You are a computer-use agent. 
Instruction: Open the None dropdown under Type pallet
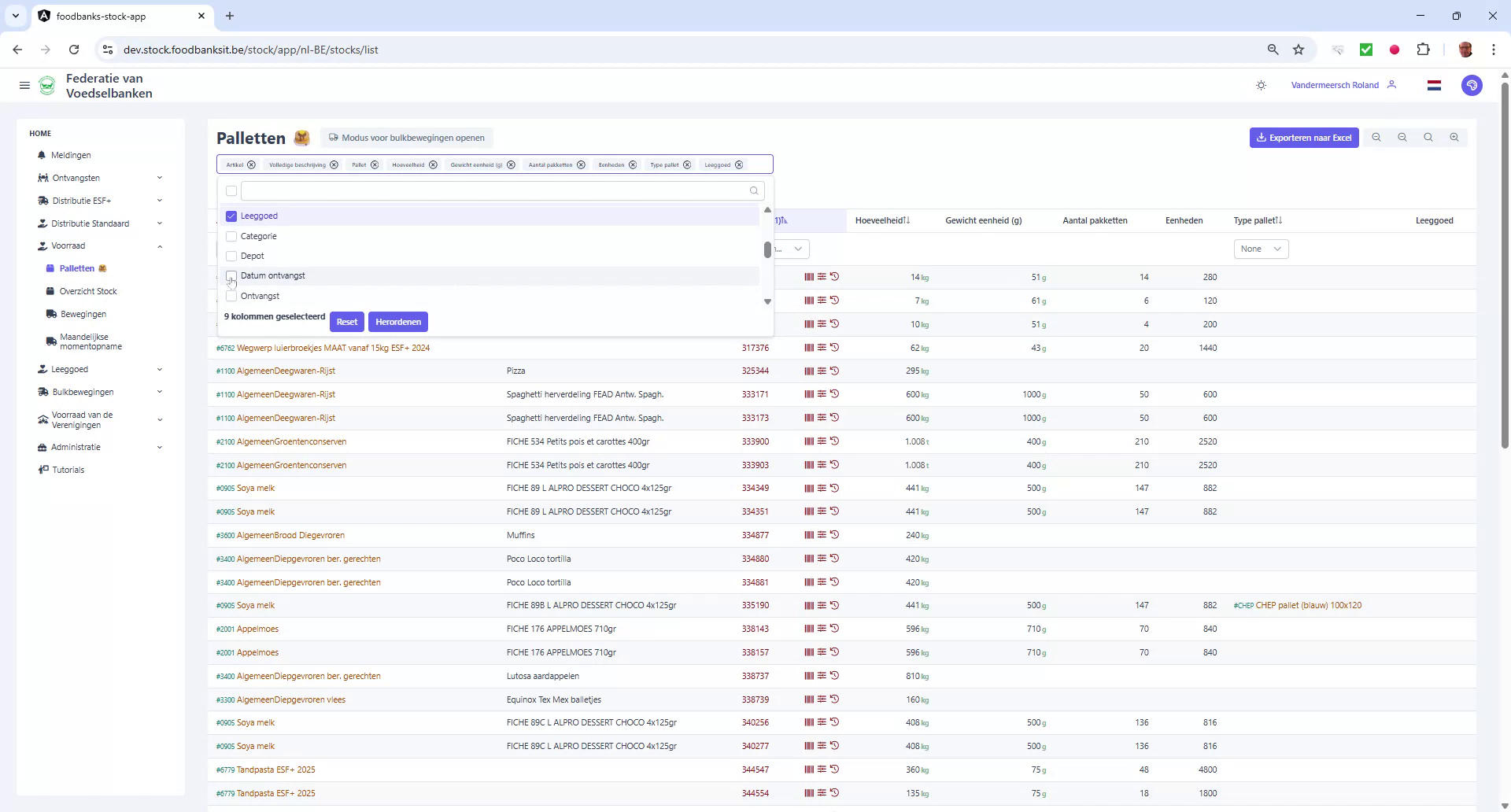tap(1261, 249)
